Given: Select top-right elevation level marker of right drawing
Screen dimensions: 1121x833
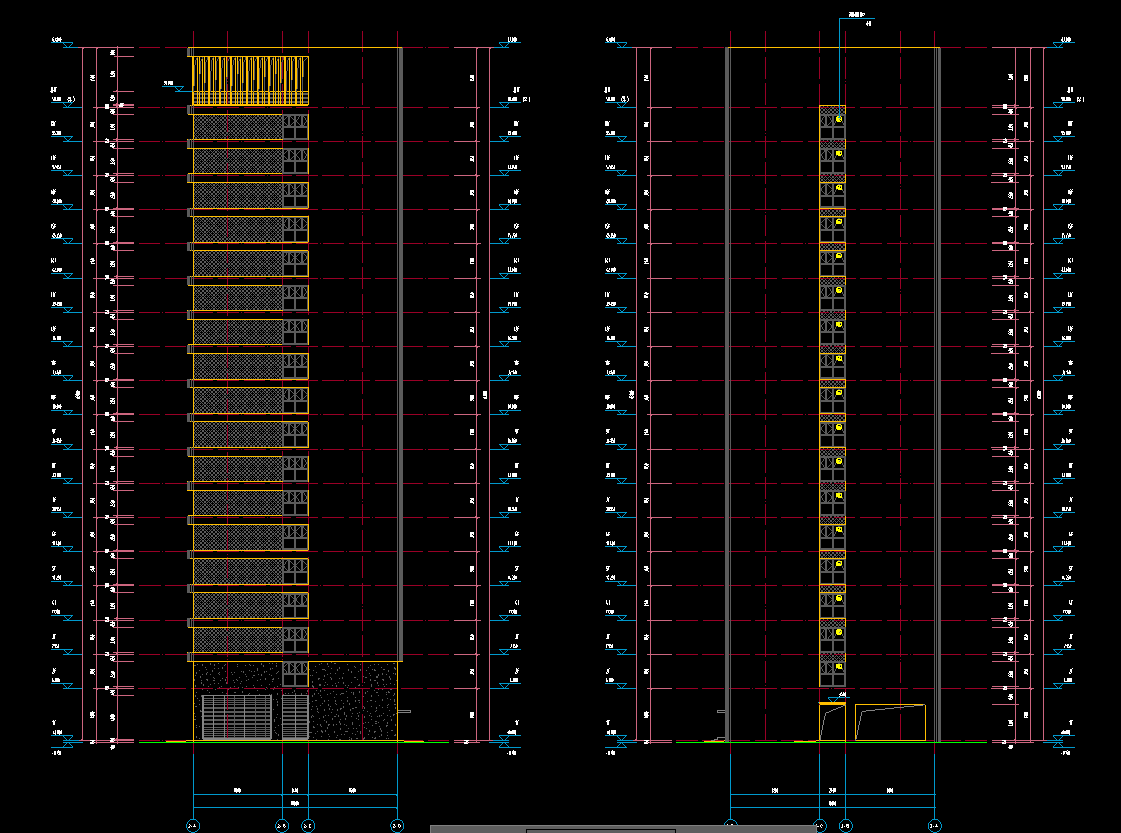Looking at the screenshot, I should pyautogui.click(x=1066, y=42).
